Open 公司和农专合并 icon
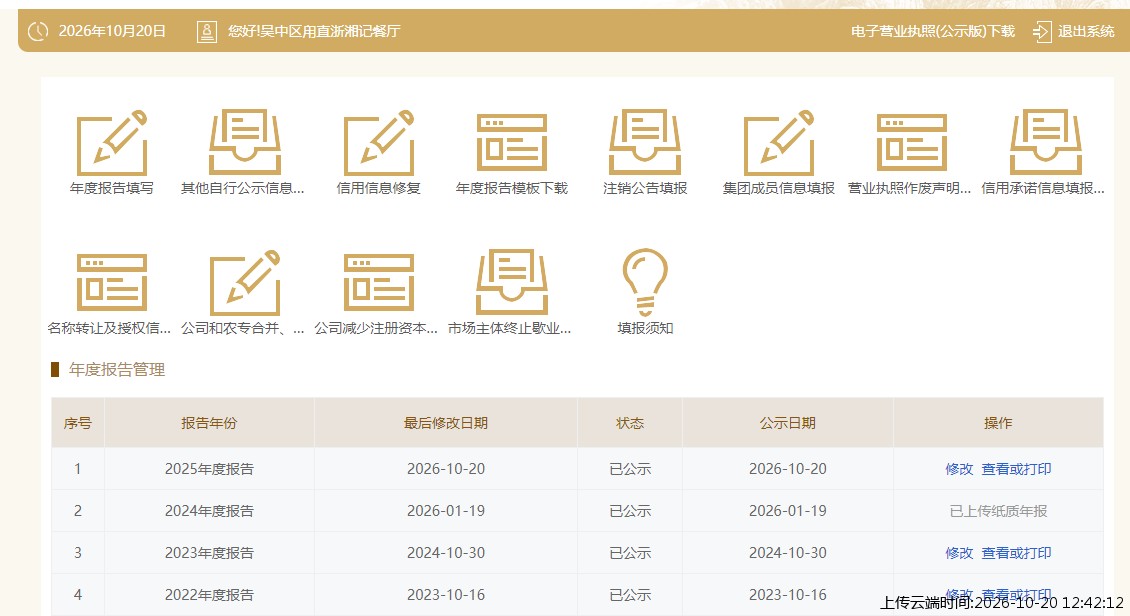The image size is (1130, 616). point(245,282)
